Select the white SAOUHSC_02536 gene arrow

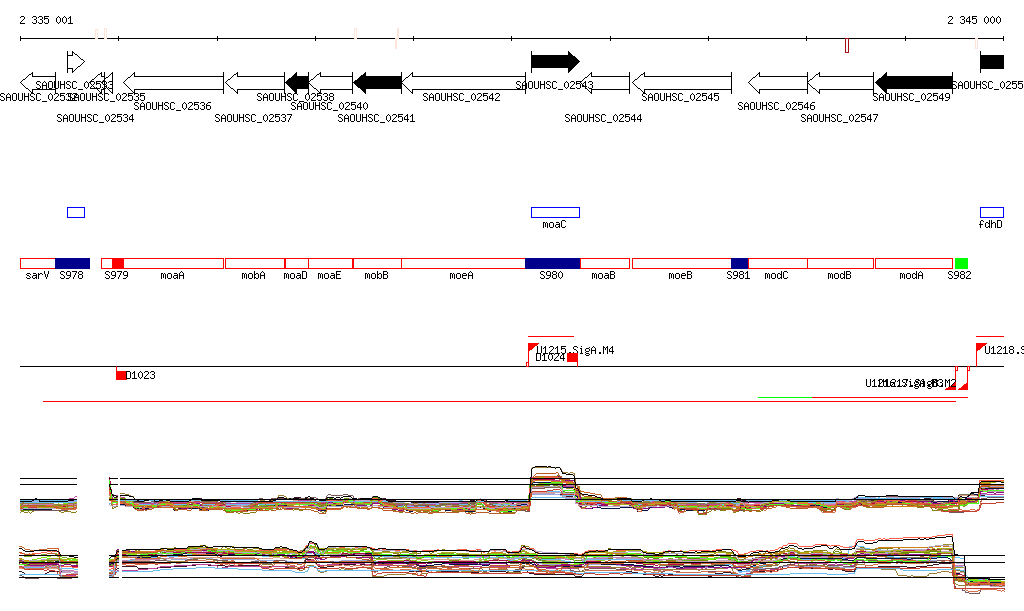(x=173, y=82)
